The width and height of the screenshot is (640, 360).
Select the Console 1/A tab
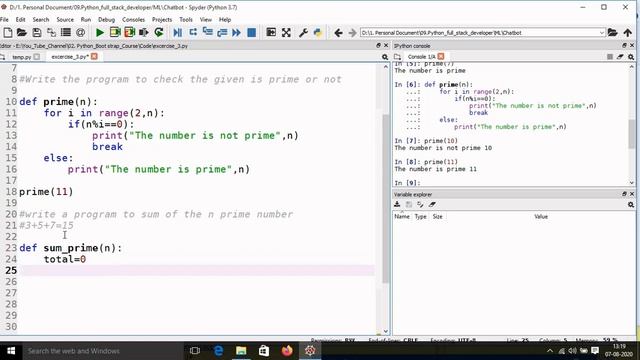point(421,57)
